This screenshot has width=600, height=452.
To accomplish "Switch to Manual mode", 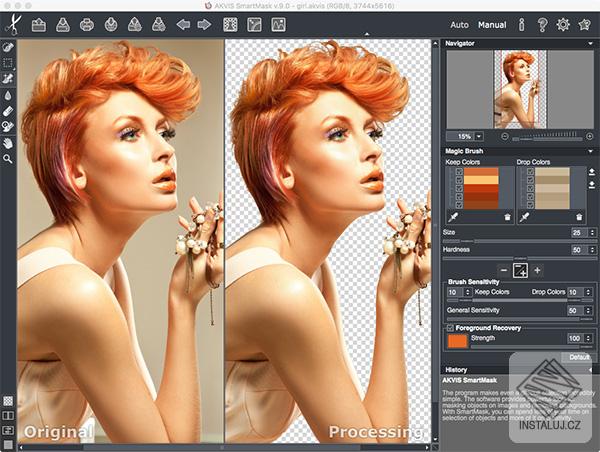I will coord(492,25).
